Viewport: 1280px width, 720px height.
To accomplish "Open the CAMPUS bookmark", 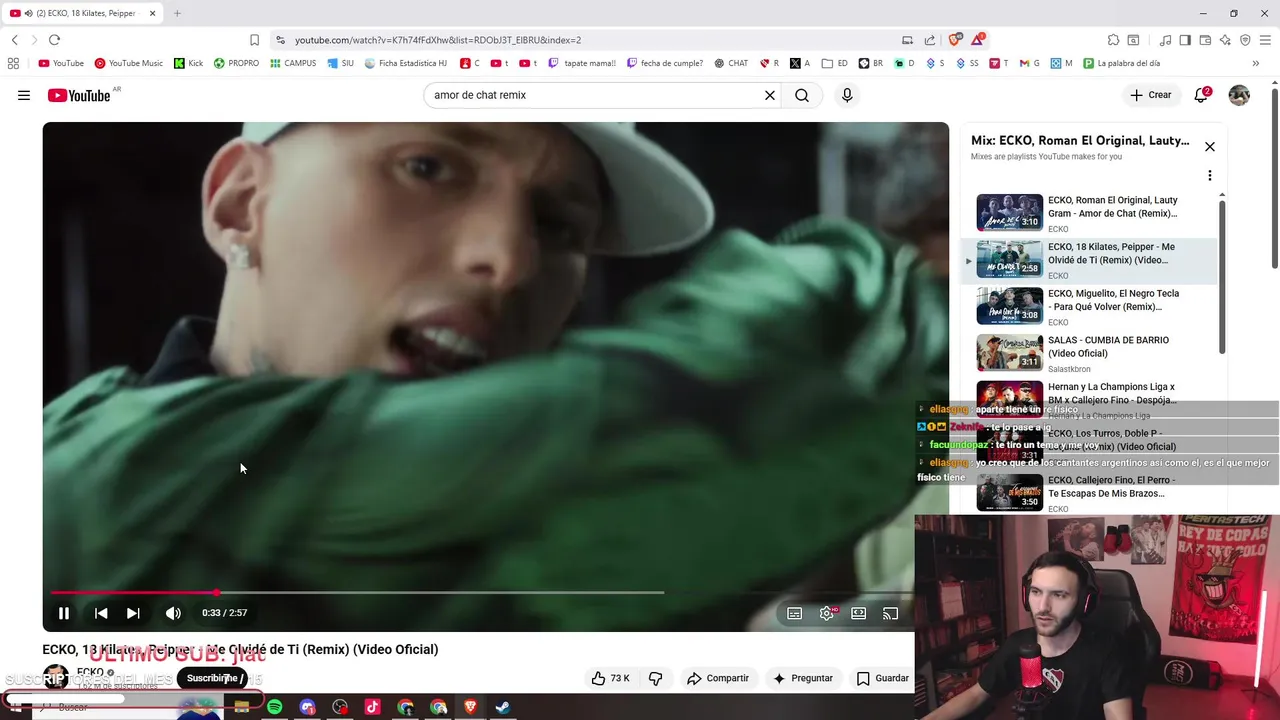I will pyautogui.click(x=292, y=63).
